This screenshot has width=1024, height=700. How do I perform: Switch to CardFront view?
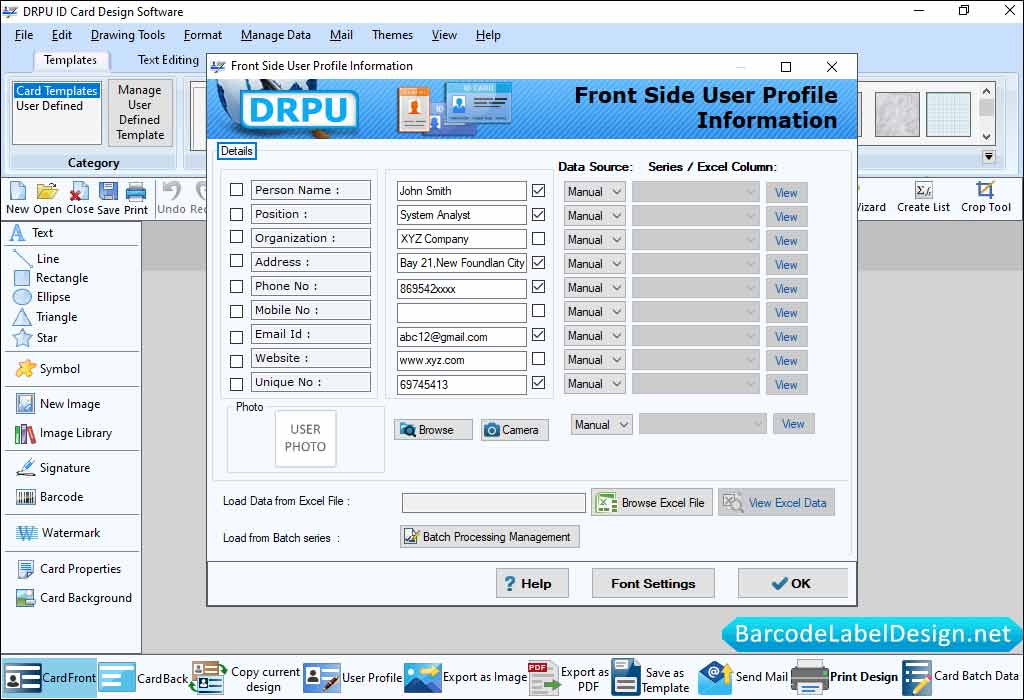50,677
